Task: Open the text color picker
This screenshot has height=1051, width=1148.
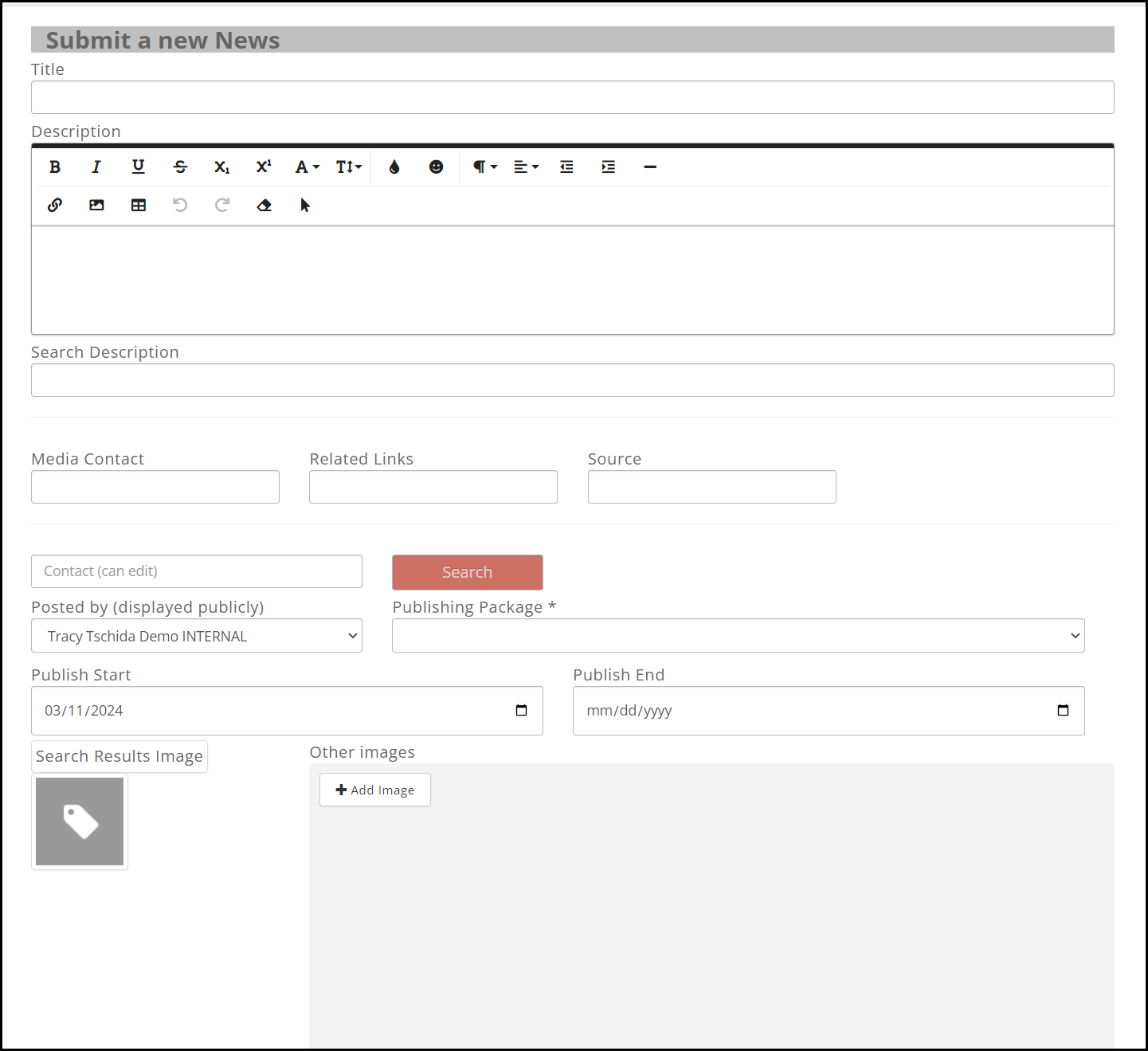Action: 394,167
